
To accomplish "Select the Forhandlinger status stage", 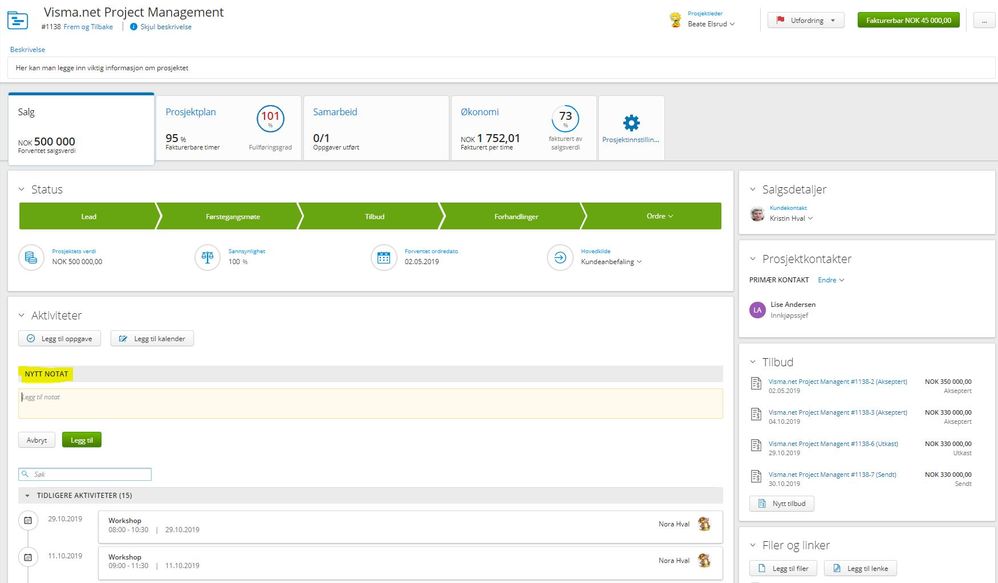I will (516, 216).
